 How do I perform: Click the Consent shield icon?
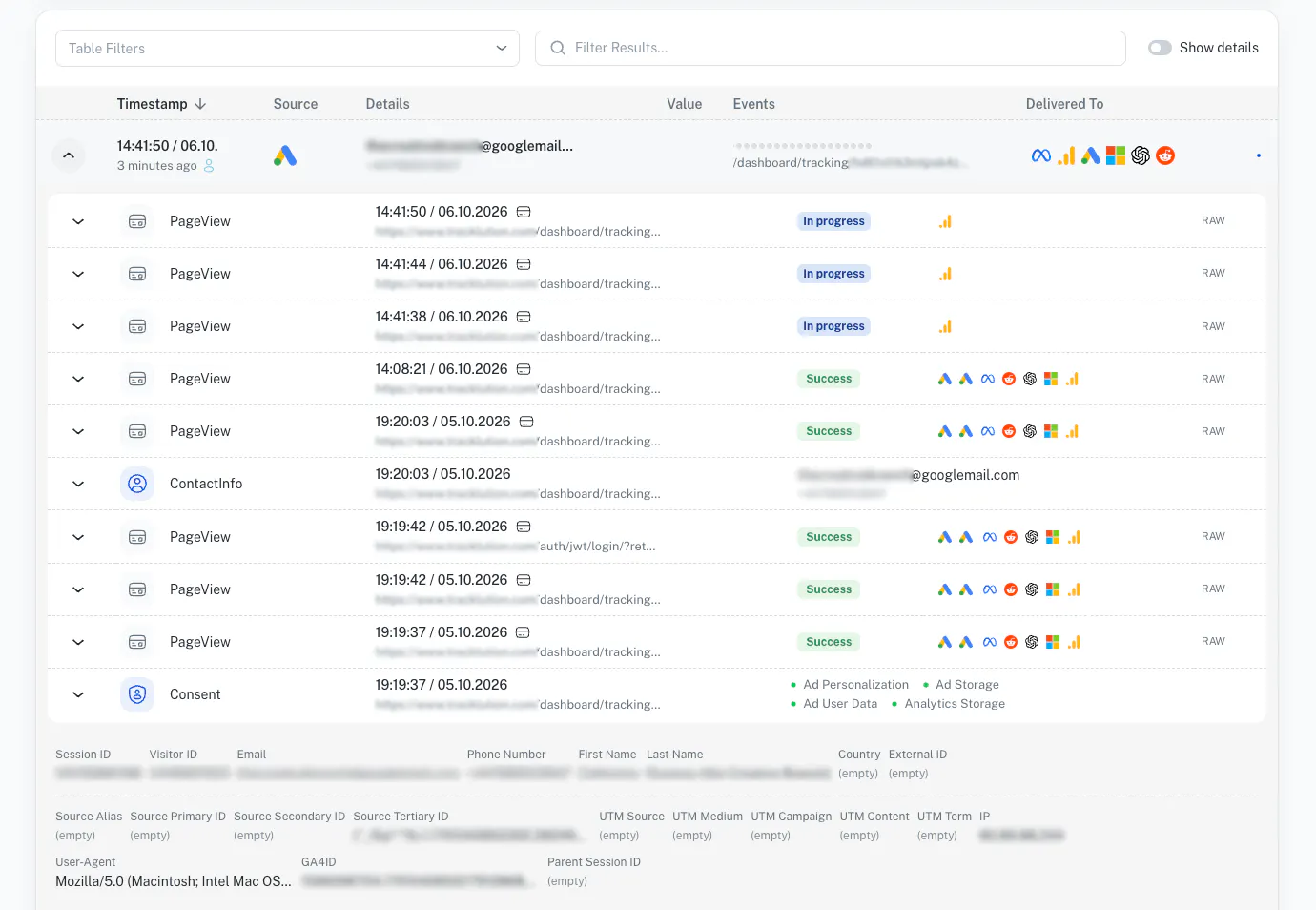[137, 694]
